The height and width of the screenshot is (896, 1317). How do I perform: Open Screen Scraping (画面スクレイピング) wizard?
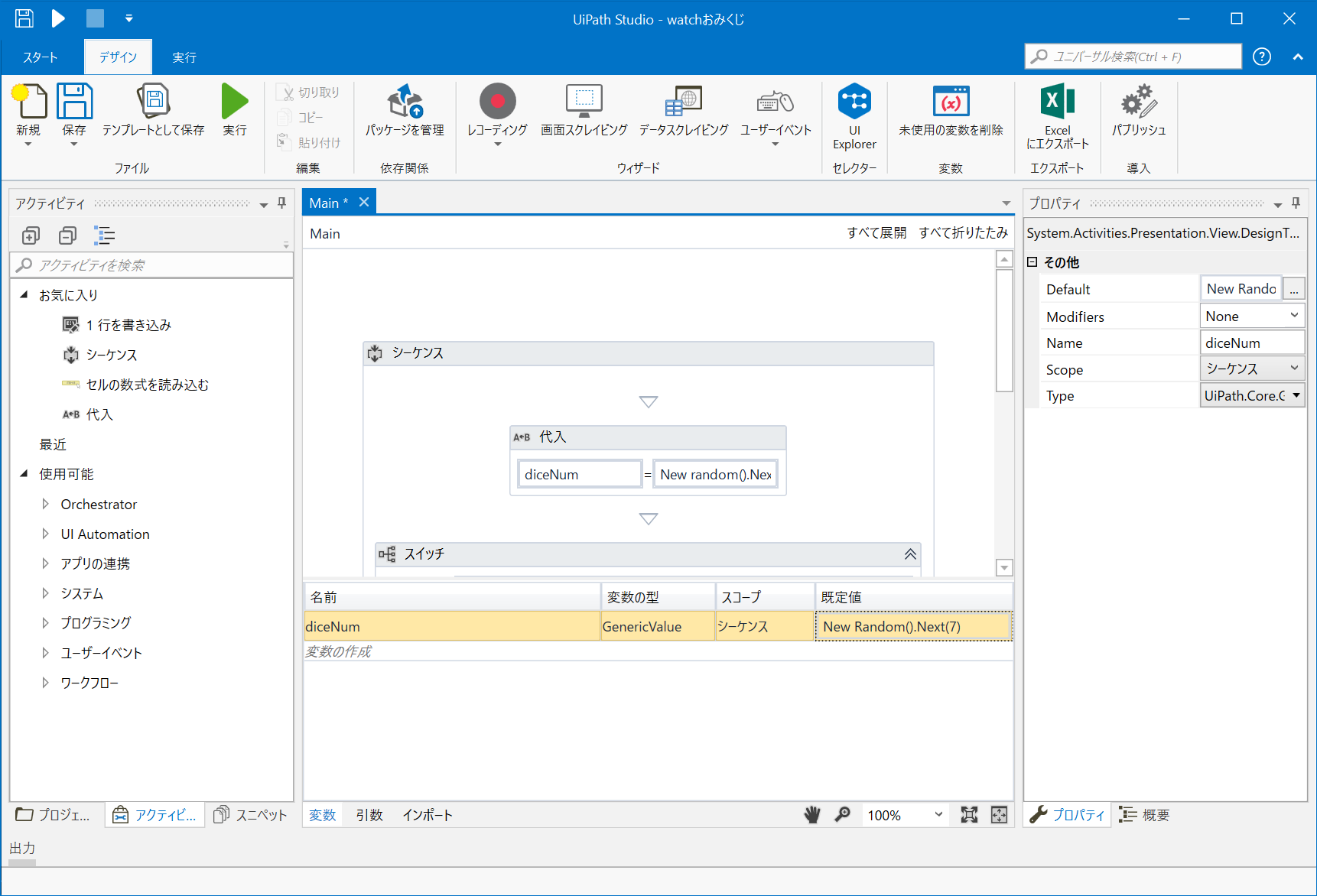click(x=584, y=102)
